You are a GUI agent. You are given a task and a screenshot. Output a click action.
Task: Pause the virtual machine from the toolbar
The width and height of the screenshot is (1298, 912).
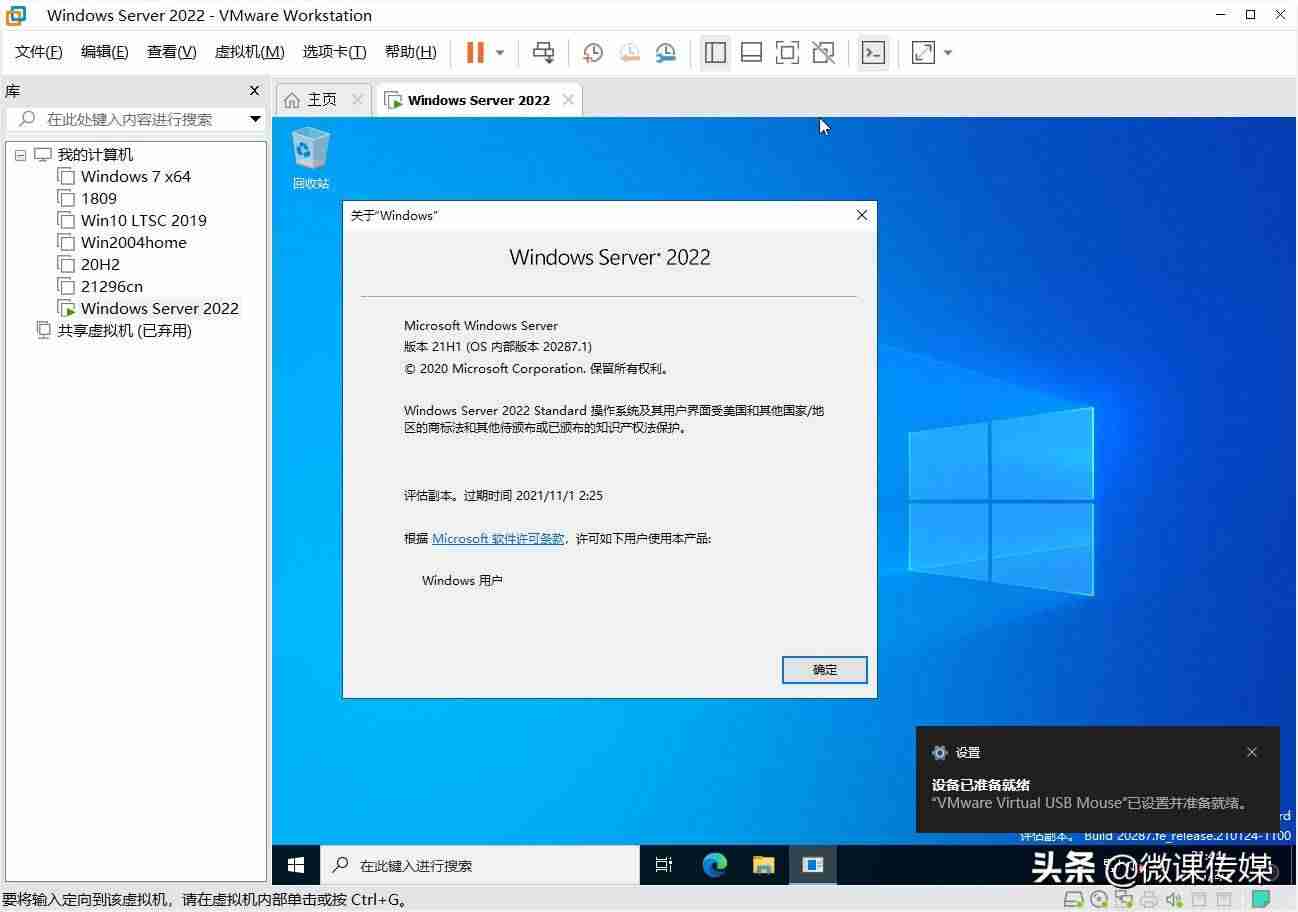[475, 52]
